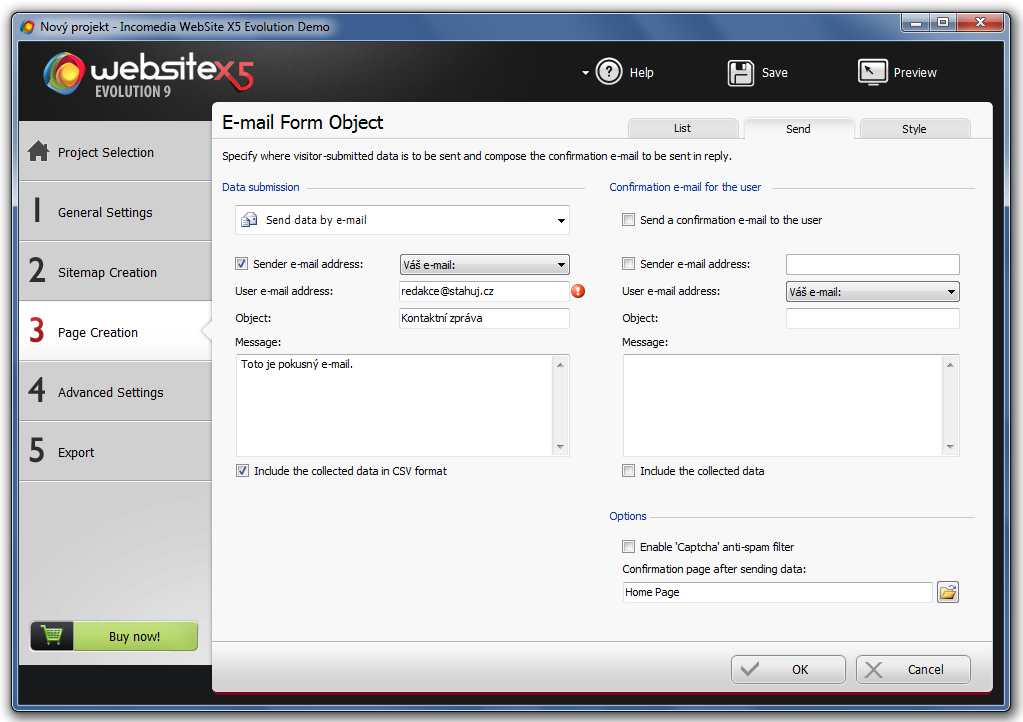Click the Save floppy disk icon
Screen dimensions: 1023x722
[x=741, y=72]
